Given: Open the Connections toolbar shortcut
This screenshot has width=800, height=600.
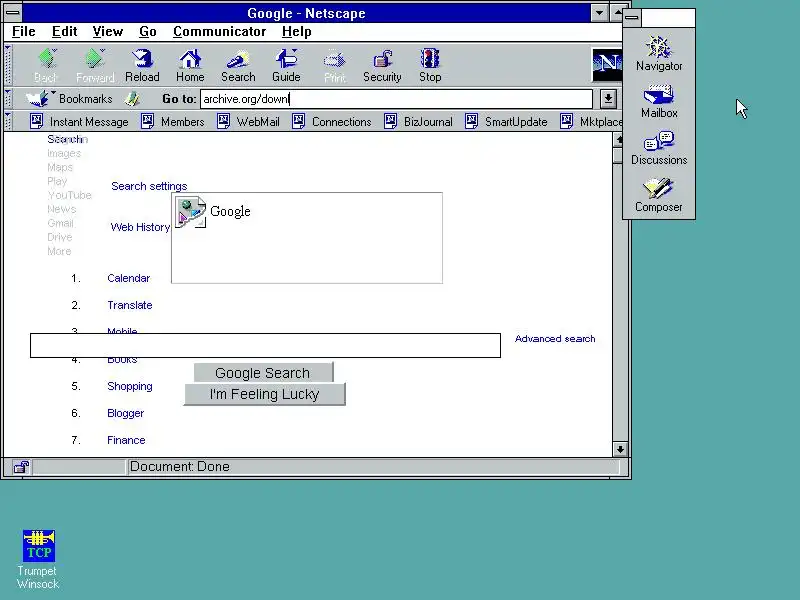Looking at the screenshot, I should coord(332,121).
